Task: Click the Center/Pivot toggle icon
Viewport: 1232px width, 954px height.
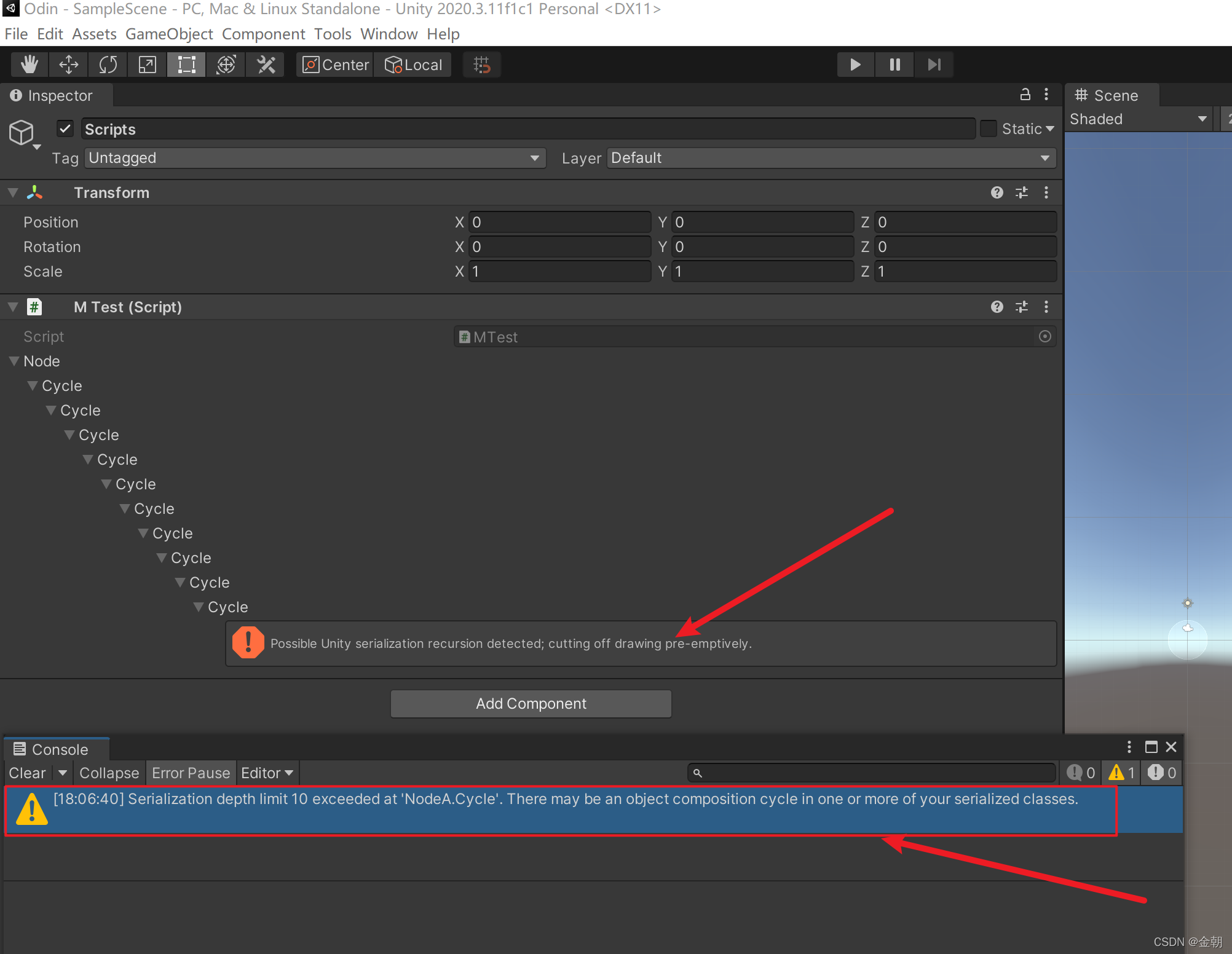Action: [x=334, y=64]
